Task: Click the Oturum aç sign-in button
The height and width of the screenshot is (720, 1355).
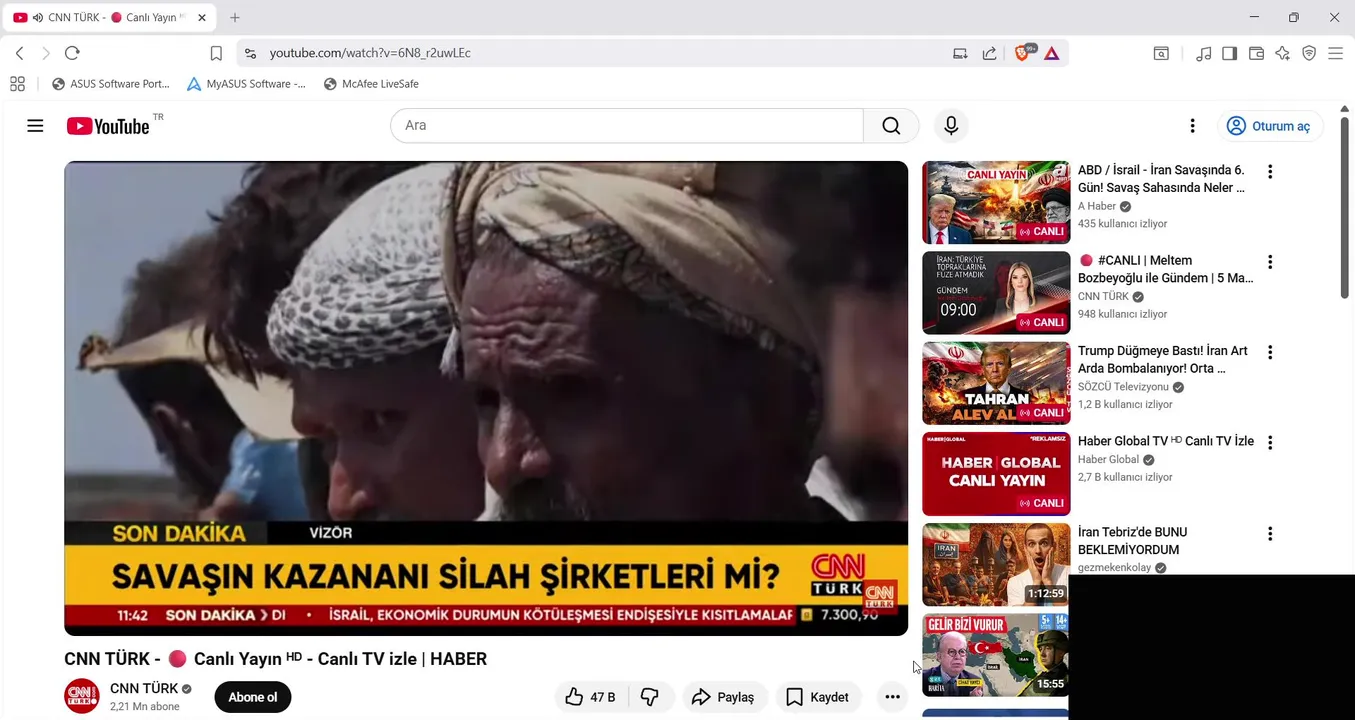Action: tap(1270, 126)
